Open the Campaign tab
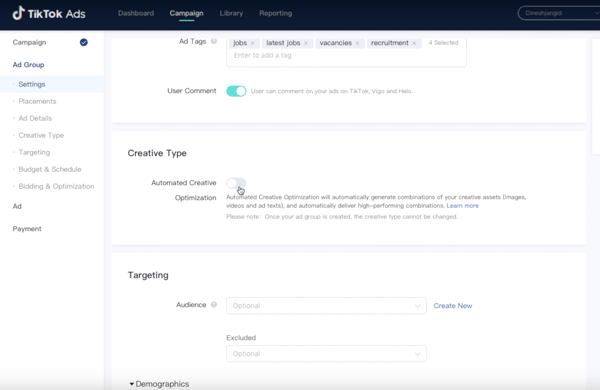Screen dimensions: 600x390 (x=186, y=13)
